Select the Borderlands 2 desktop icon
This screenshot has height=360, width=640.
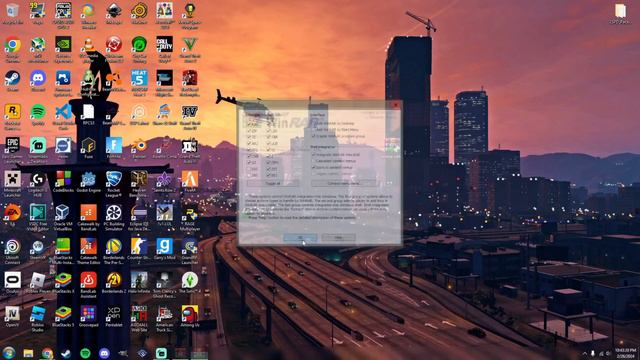click(113, 283)
